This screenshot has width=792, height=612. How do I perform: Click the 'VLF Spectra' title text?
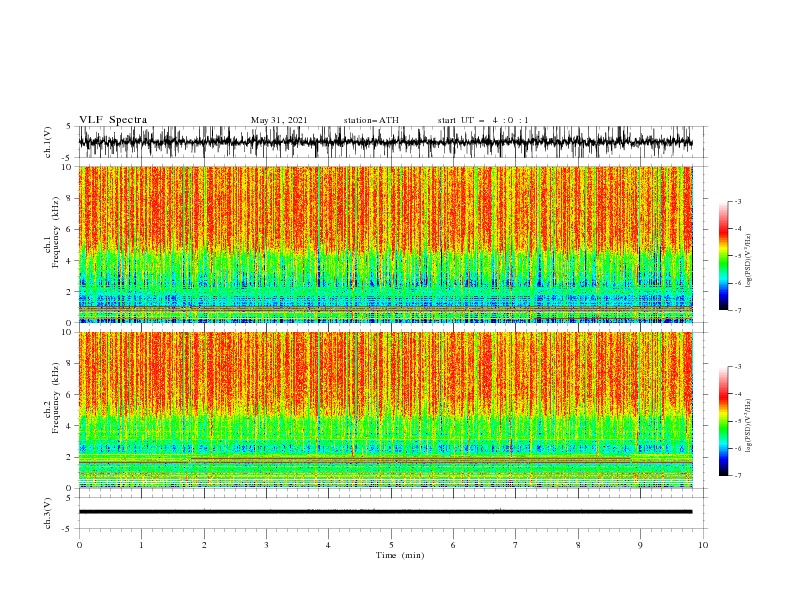[x=113, y=120]
